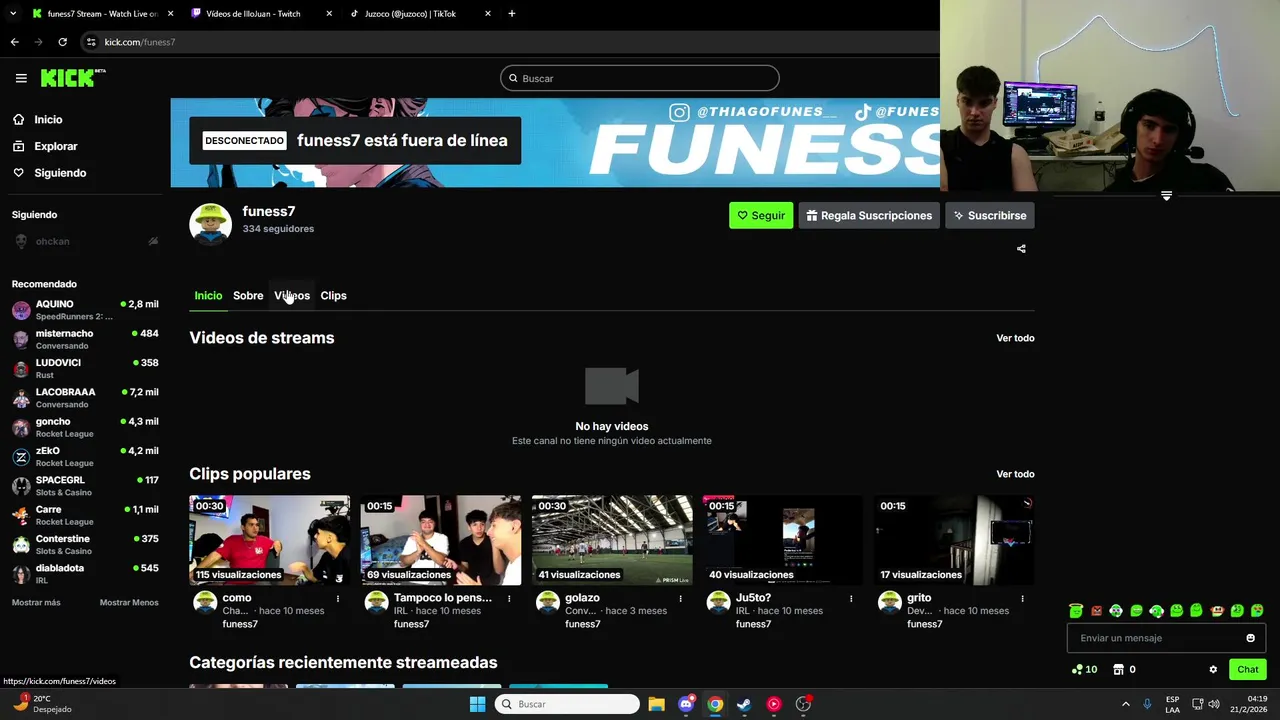1280x720 pixels.
Task: Open options menu for clip 'Ju5to?'
Action: point(851,599)
